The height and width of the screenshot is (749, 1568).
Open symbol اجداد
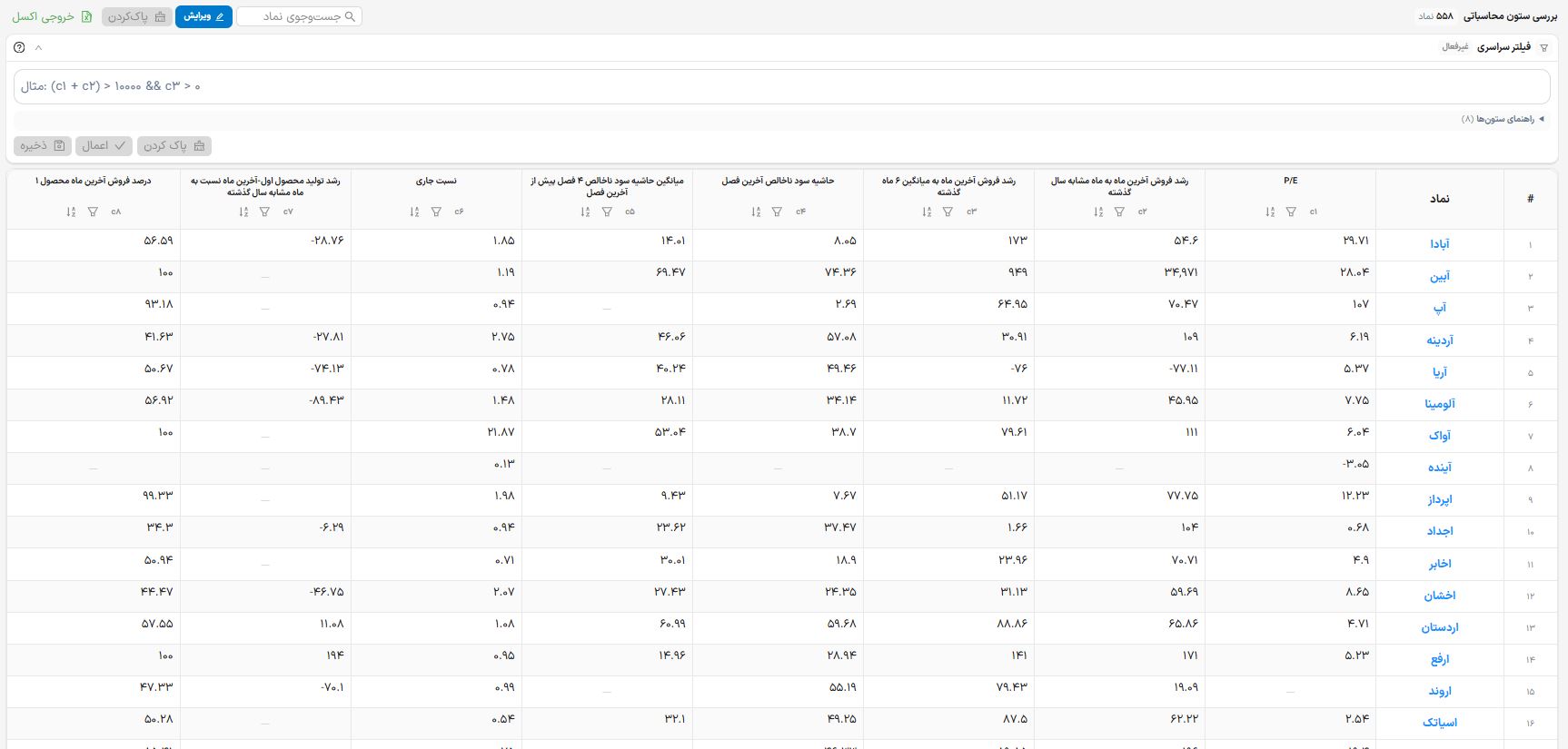pos(1440,531)
